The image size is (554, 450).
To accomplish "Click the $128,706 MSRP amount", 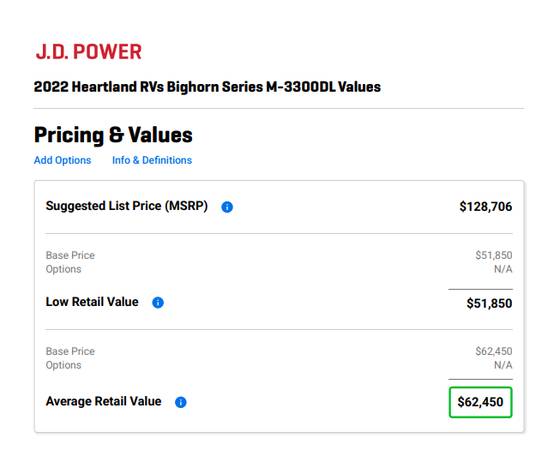I will 486,207.
